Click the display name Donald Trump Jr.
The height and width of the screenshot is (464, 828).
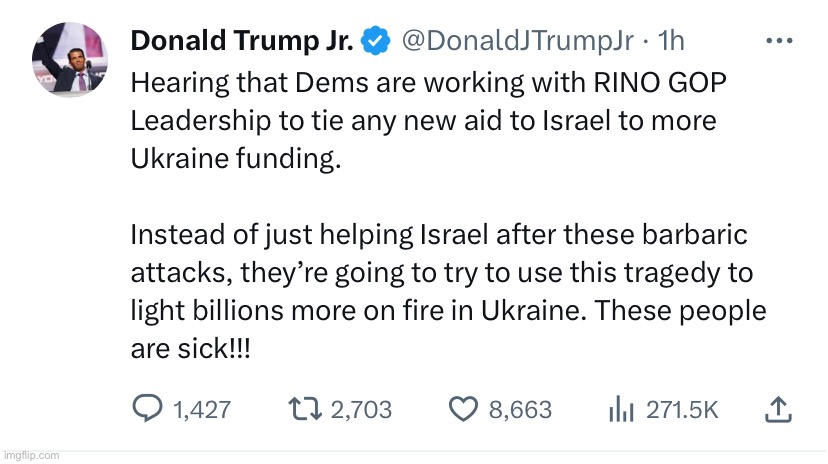coord(242,42)
